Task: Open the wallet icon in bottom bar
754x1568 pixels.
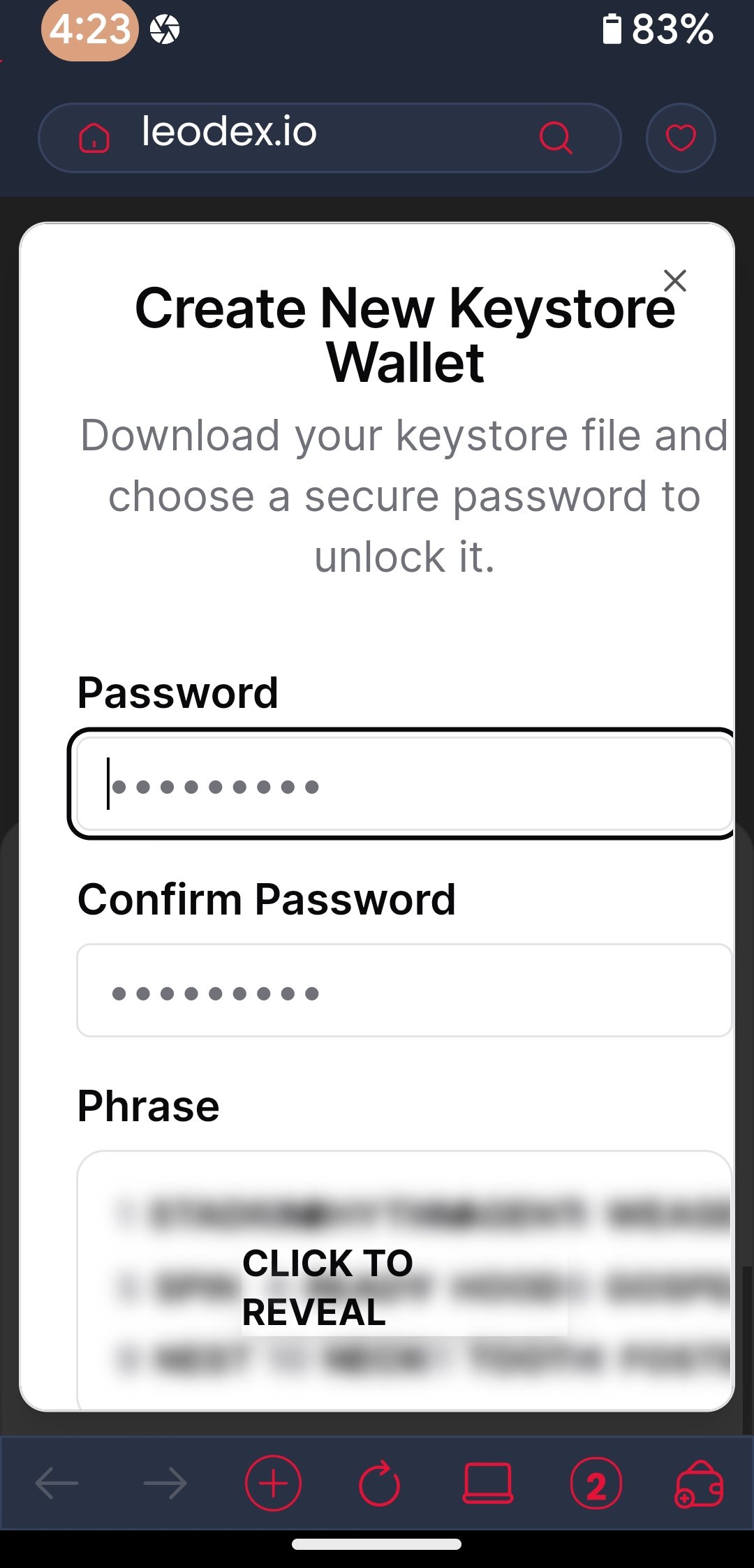Action: point(699,1484)
